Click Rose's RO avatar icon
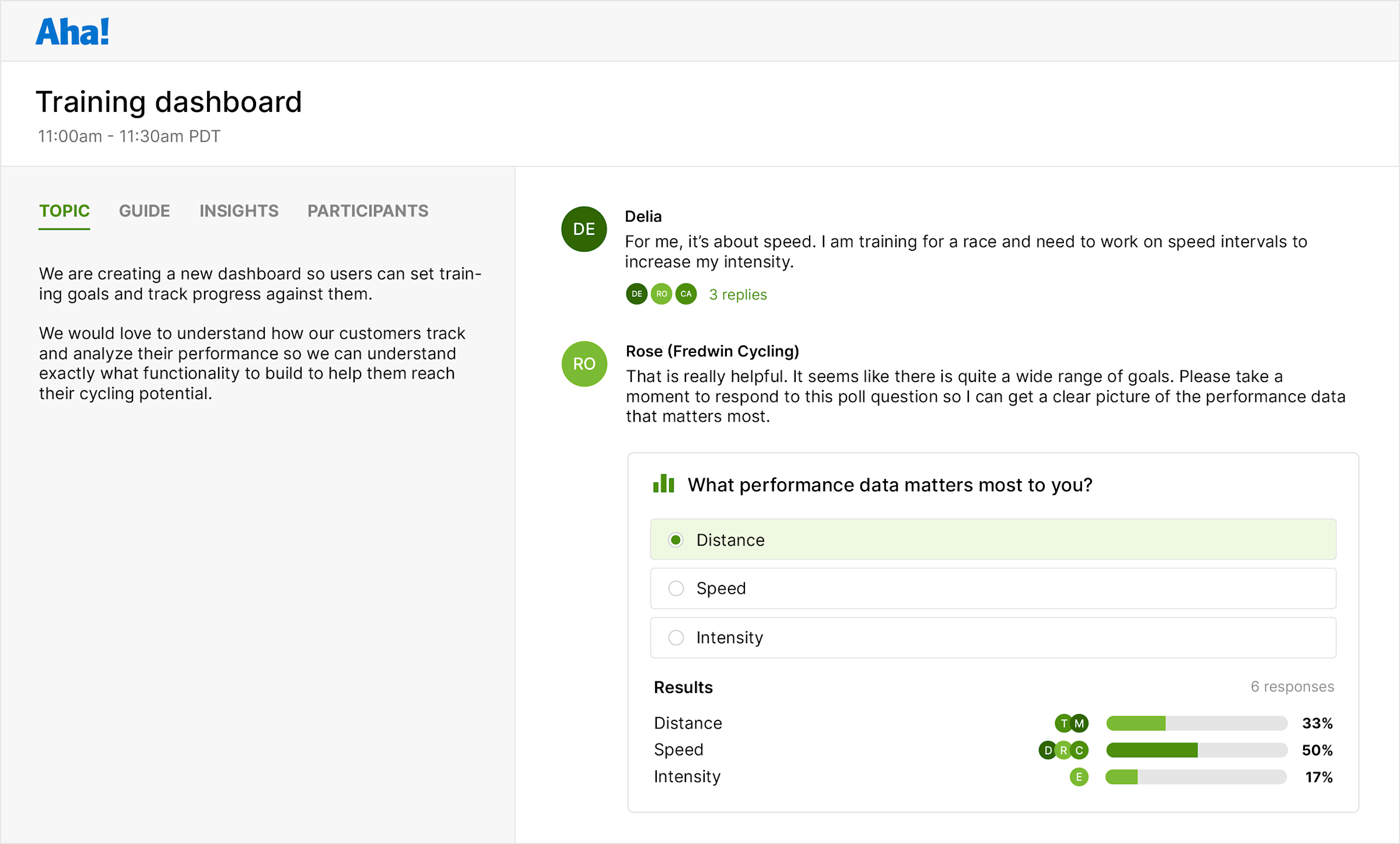This screenshot has width=1400, height=844. (x=583, y=364)
